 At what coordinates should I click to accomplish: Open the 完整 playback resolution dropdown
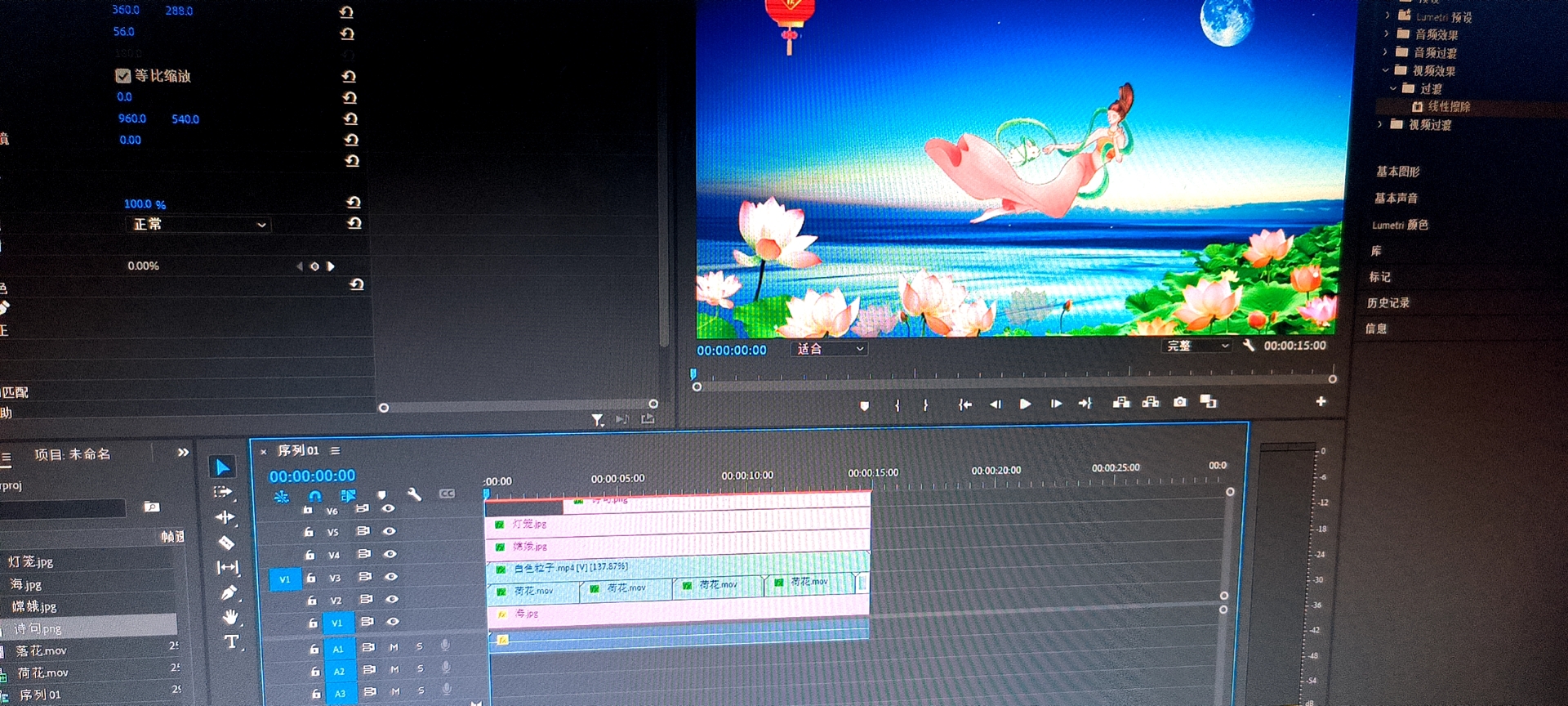tap(1196, 346)
